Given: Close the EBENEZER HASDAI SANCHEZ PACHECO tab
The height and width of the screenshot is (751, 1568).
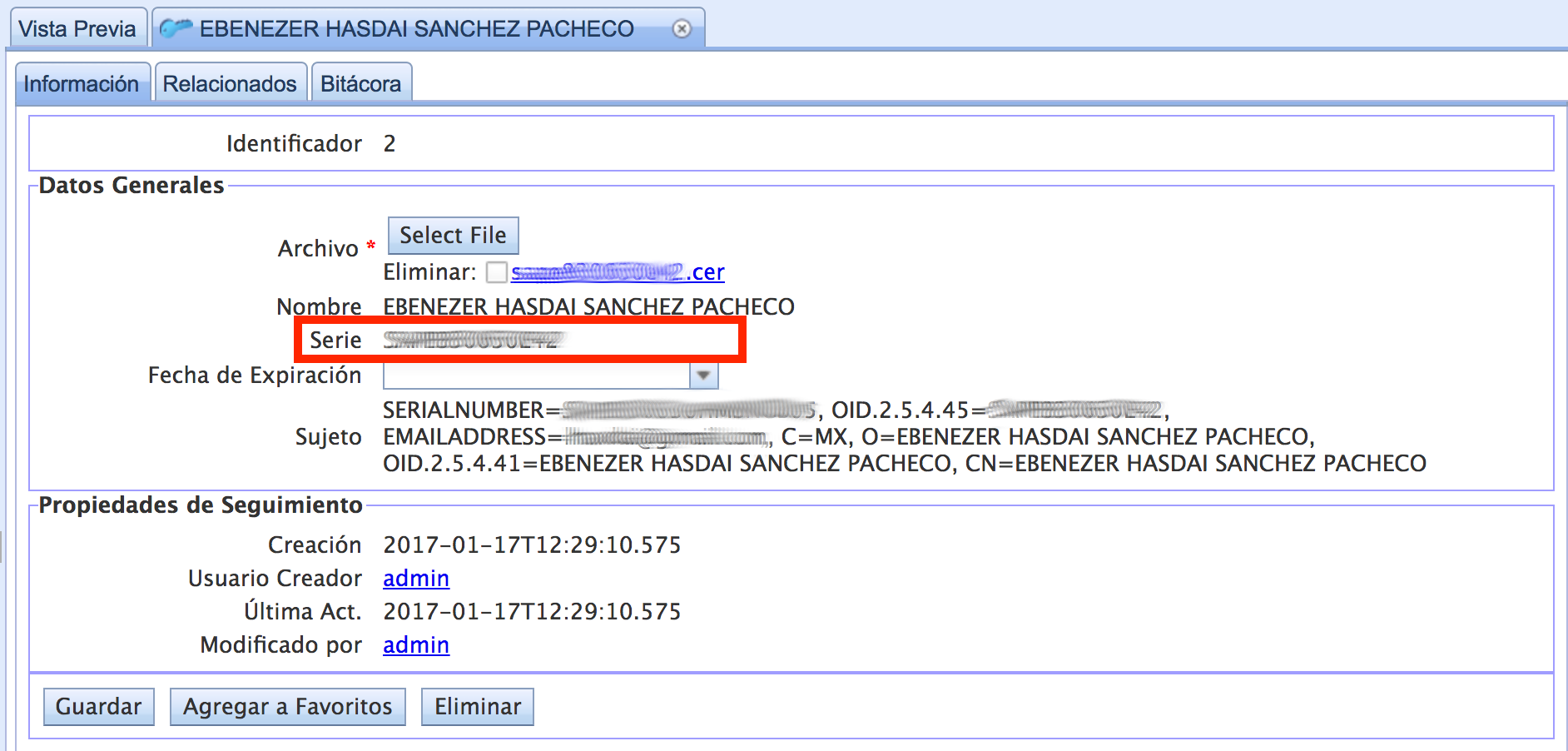Looking at the screenshot, I should pyautogui.click(x=682, y=29).
